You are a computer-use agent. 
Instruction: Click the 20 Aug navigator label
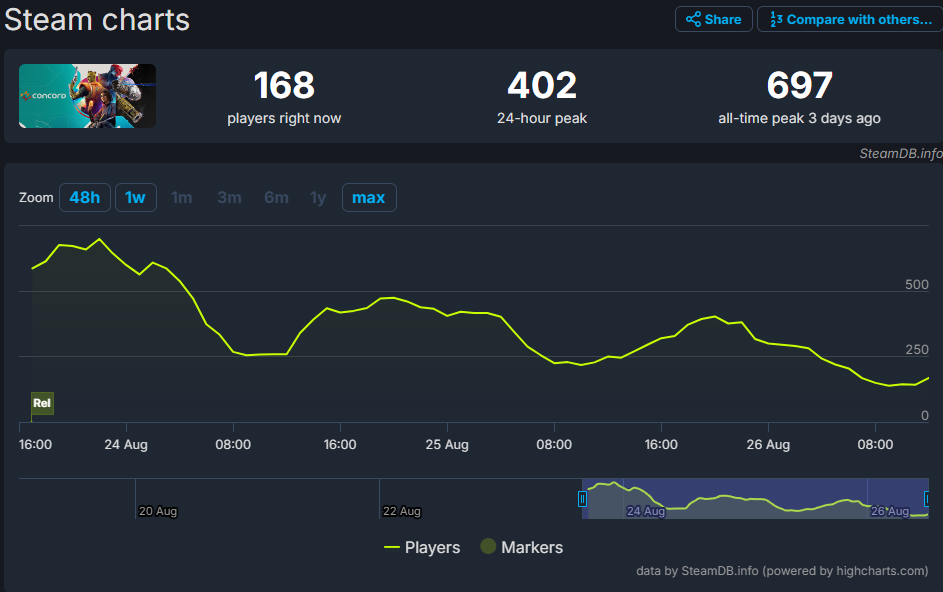(158, 511)
